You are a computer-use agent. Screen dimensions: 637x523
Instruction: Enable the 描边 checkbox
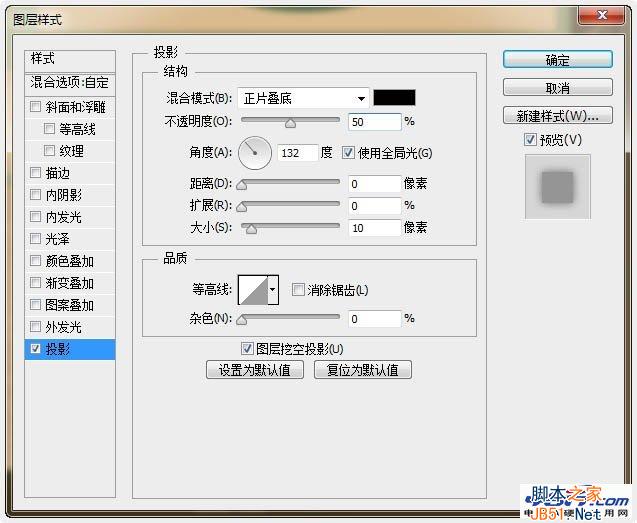click(x=35, y=173)
